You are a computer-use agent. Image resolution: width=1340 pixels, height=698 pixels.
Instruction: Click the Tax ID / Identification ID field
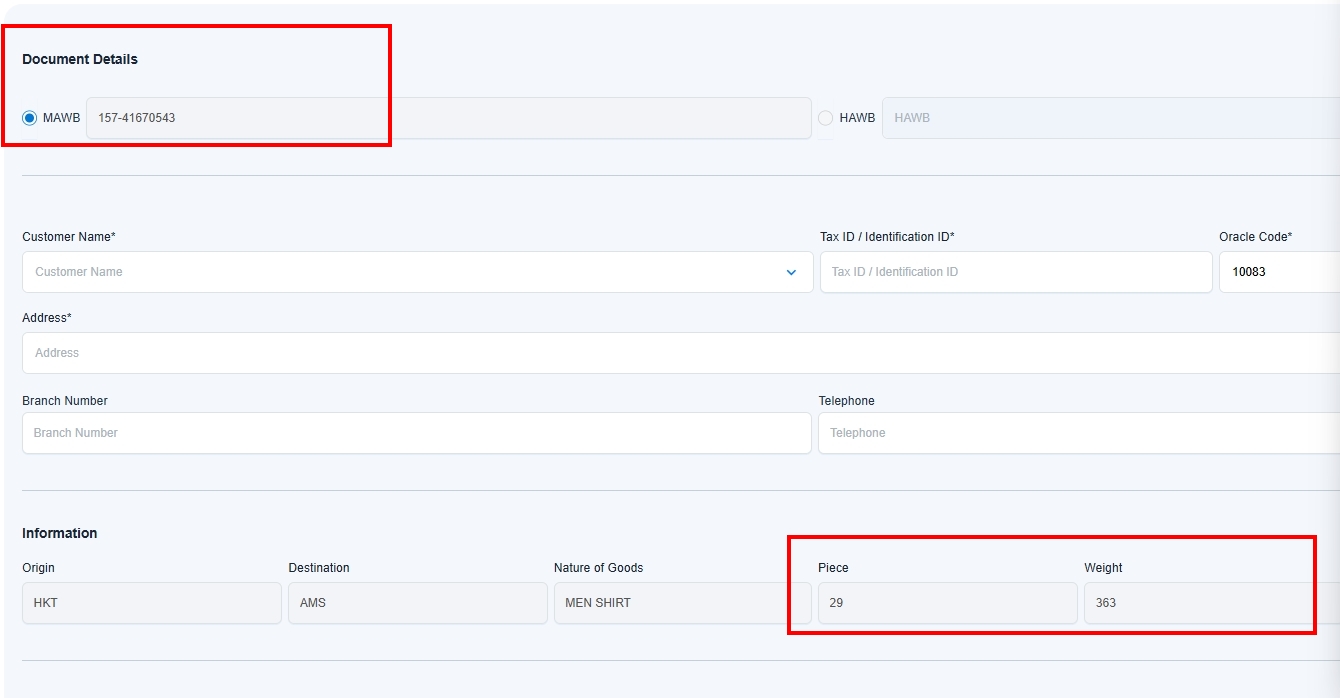point(1015,272)
